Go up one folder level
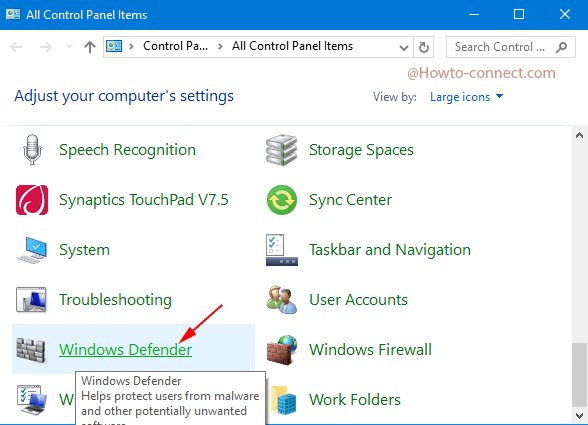This screenshot has height=425, width=588. pos(90,47)
